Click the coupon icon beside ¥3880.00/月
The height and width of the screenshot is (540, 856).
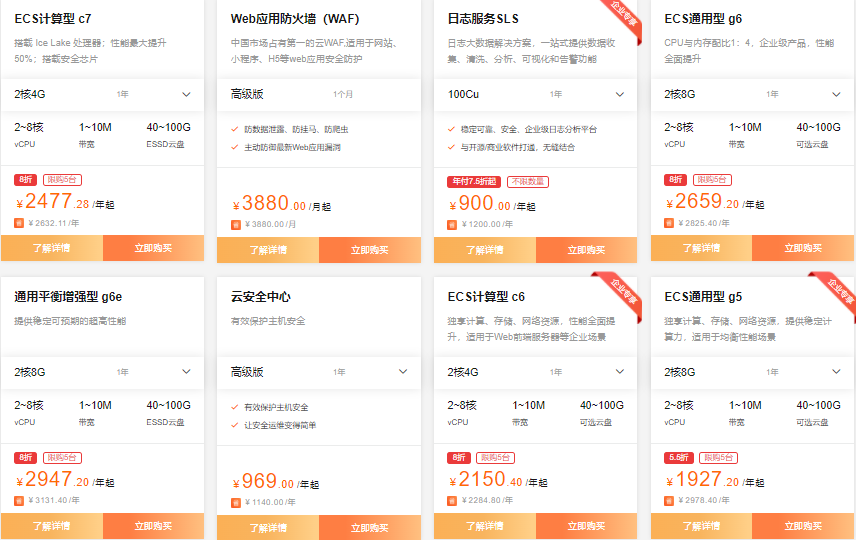(x=236, y=224)
